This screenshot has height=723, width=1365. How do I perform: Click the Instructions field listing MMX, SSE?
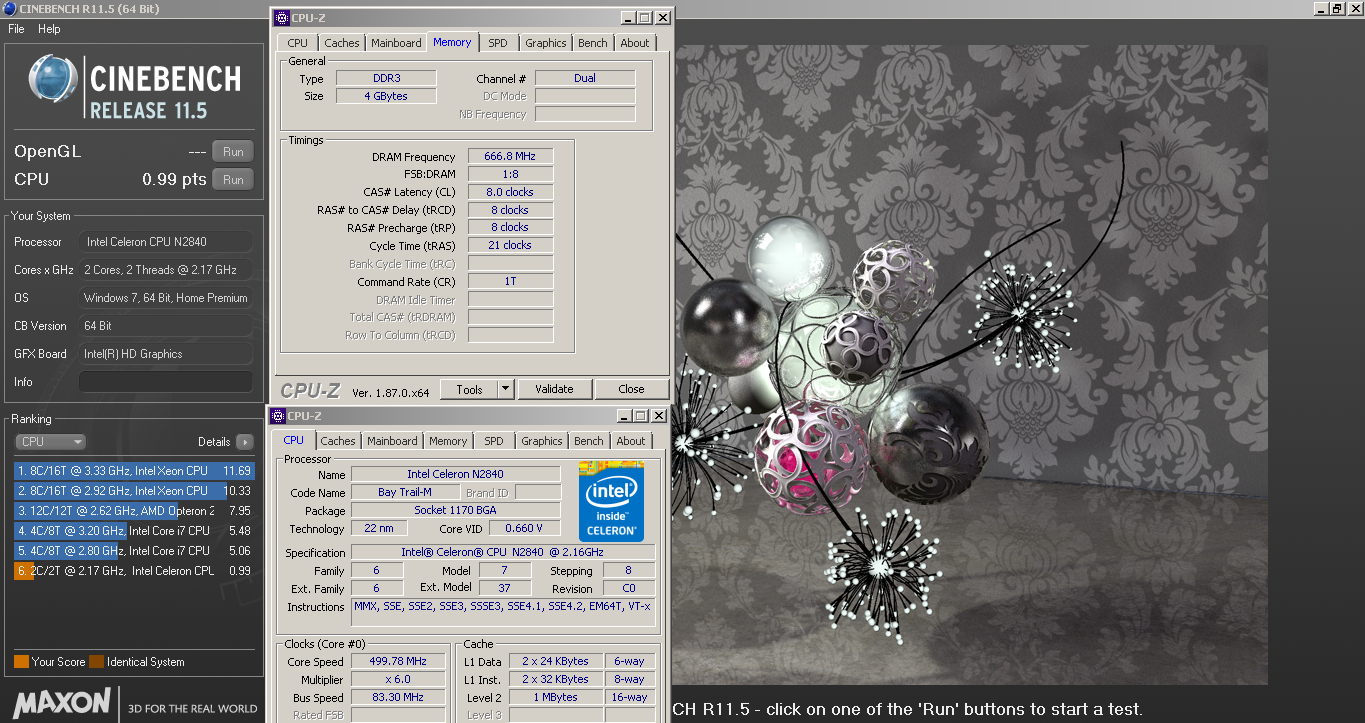(x=503, y=613)
